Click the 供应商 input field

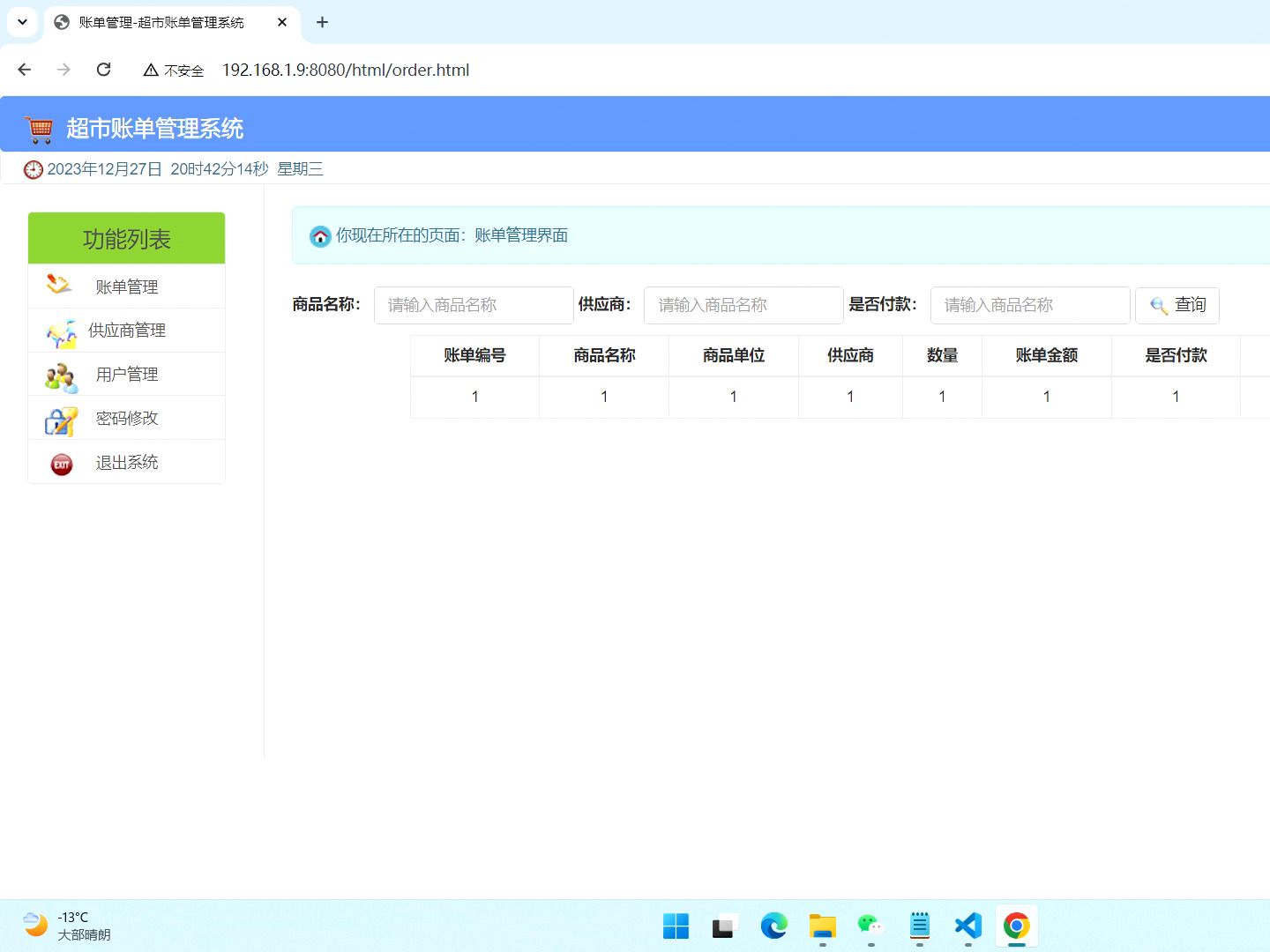click(743, 305)
